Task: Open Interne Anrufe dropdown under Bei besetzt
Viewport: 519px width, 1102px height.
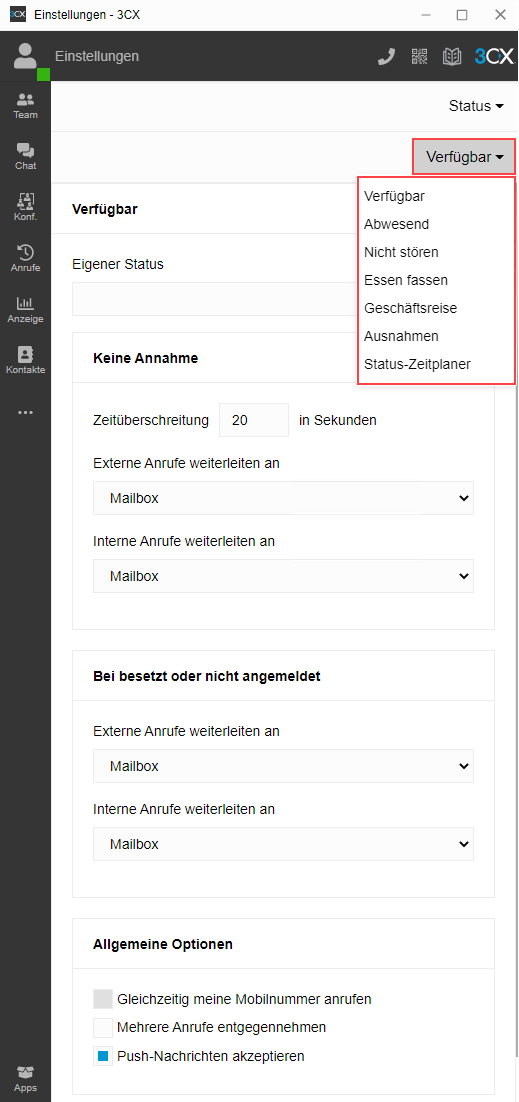Action: coord(283,844)
